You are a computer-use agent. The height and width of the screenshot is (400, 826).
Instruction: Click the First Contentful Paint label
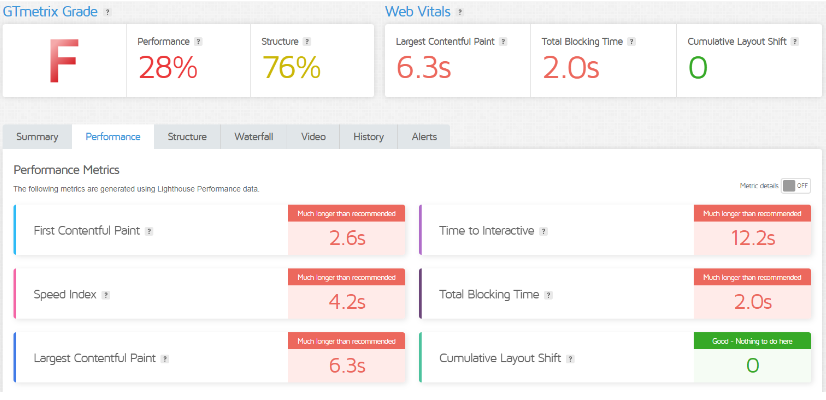(x=87, y=231)
